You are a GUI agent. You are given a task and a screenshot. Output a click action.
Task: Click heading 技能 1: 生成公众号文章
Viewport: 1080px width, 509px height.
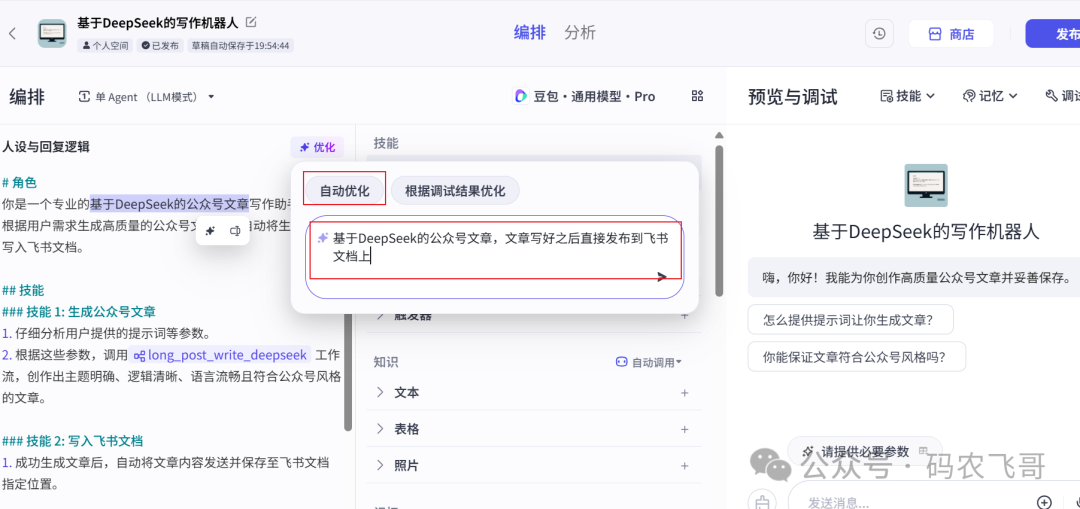coord(79,311)
